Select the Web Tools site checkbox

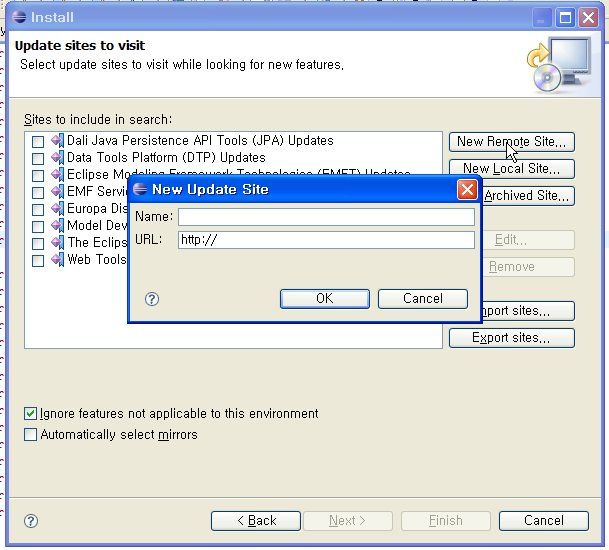tap(38, 261)
